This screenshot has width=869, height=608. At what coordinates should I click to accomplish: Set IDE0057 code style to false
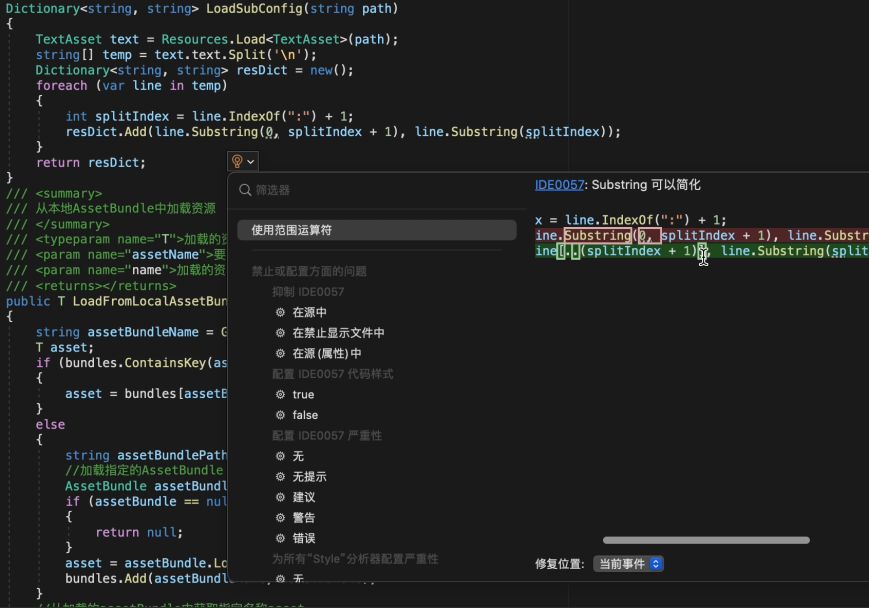305,415
